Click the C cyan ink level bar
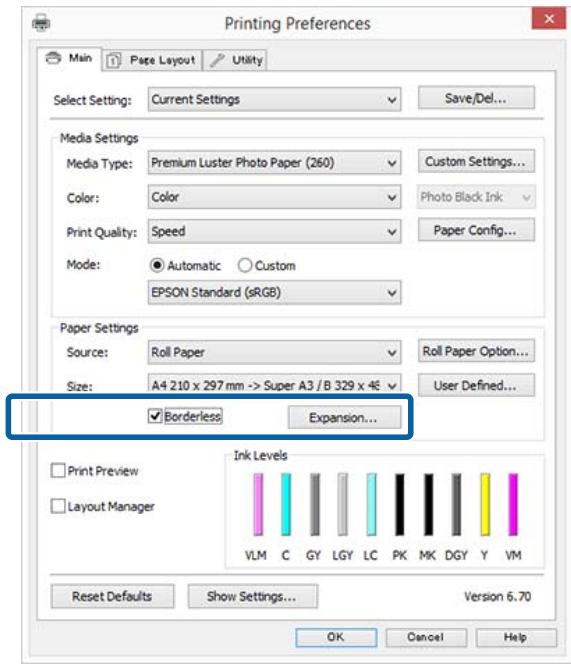The height and width of the screenshot is (665, 571). [x=286, y=505]
